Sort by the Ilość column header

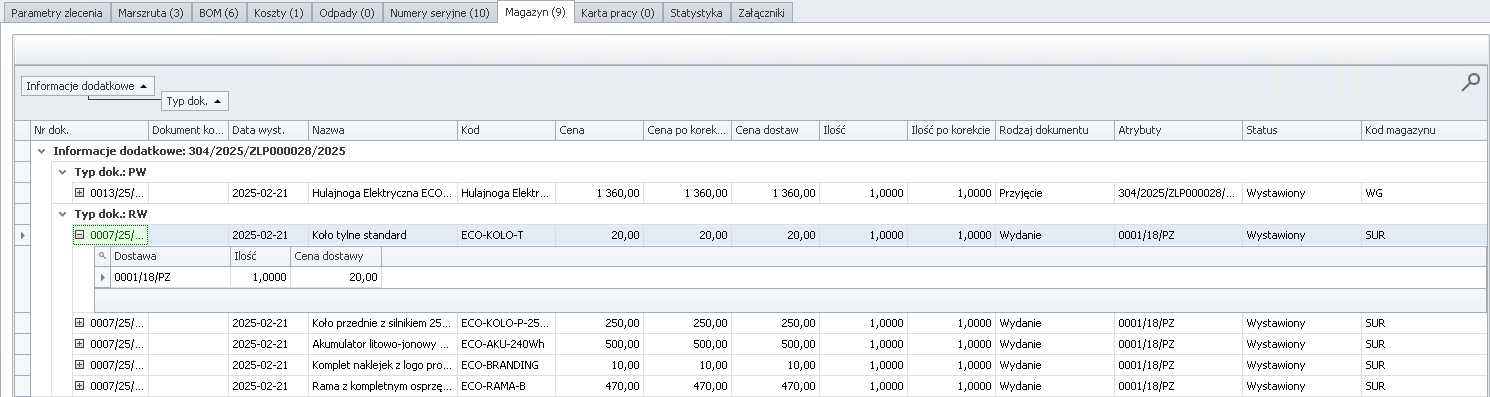[863, 130]
